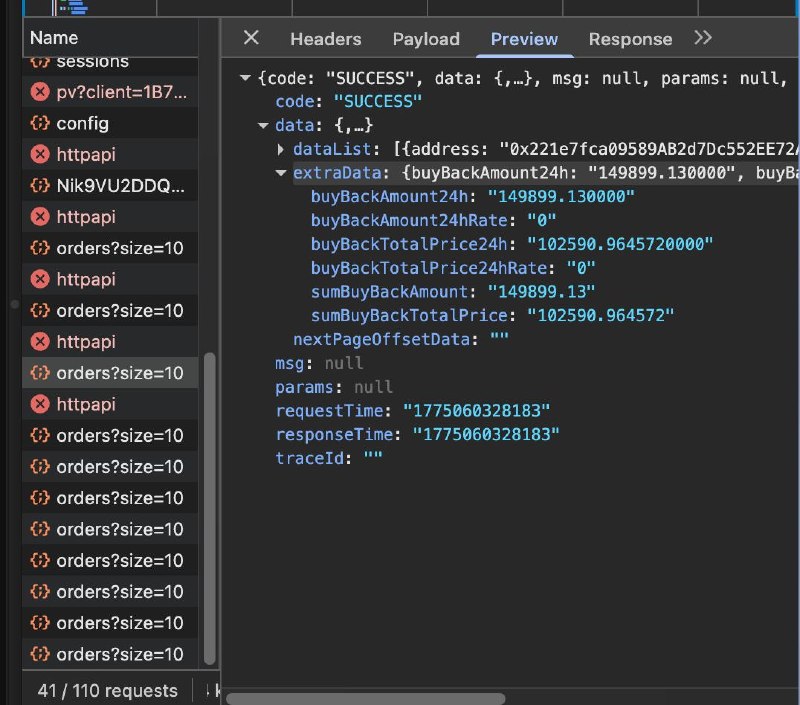Click the request list vertical scrollbar
Viewport: 800px width, 705px height.
tap(210, 508)
